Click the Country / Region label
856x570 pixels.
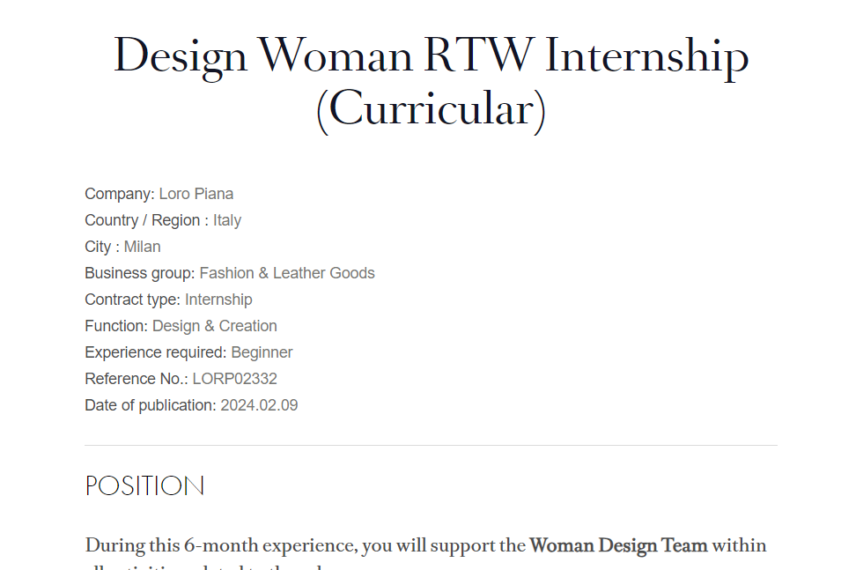146,220
